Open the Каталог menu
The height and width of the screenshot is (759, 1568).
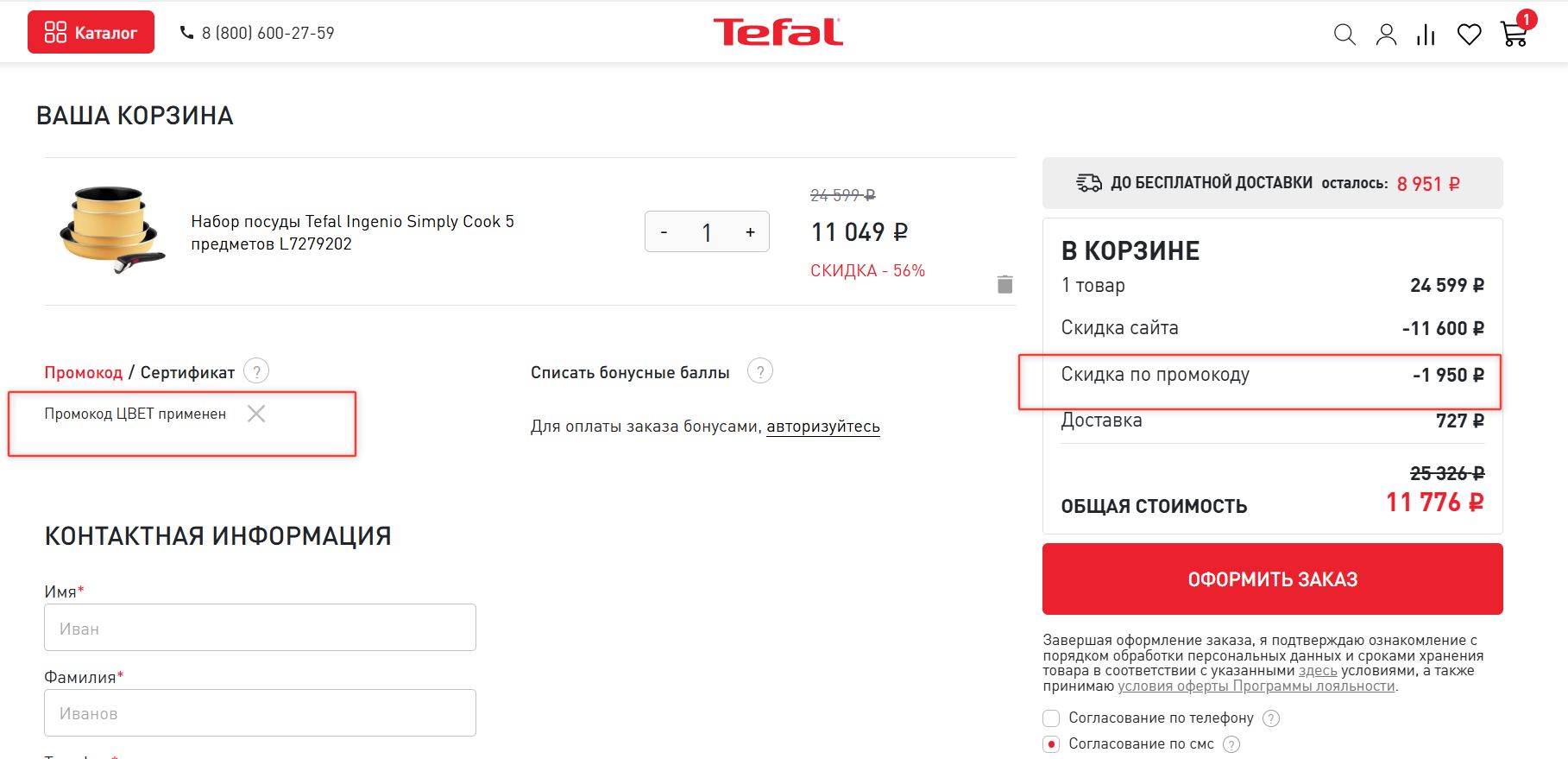point(91,33)
